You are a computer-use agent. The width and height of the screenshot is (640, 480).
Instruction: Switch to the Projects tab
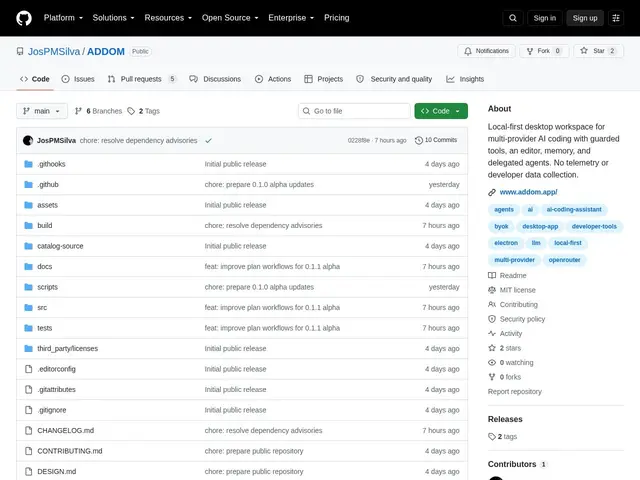point(324,79)
